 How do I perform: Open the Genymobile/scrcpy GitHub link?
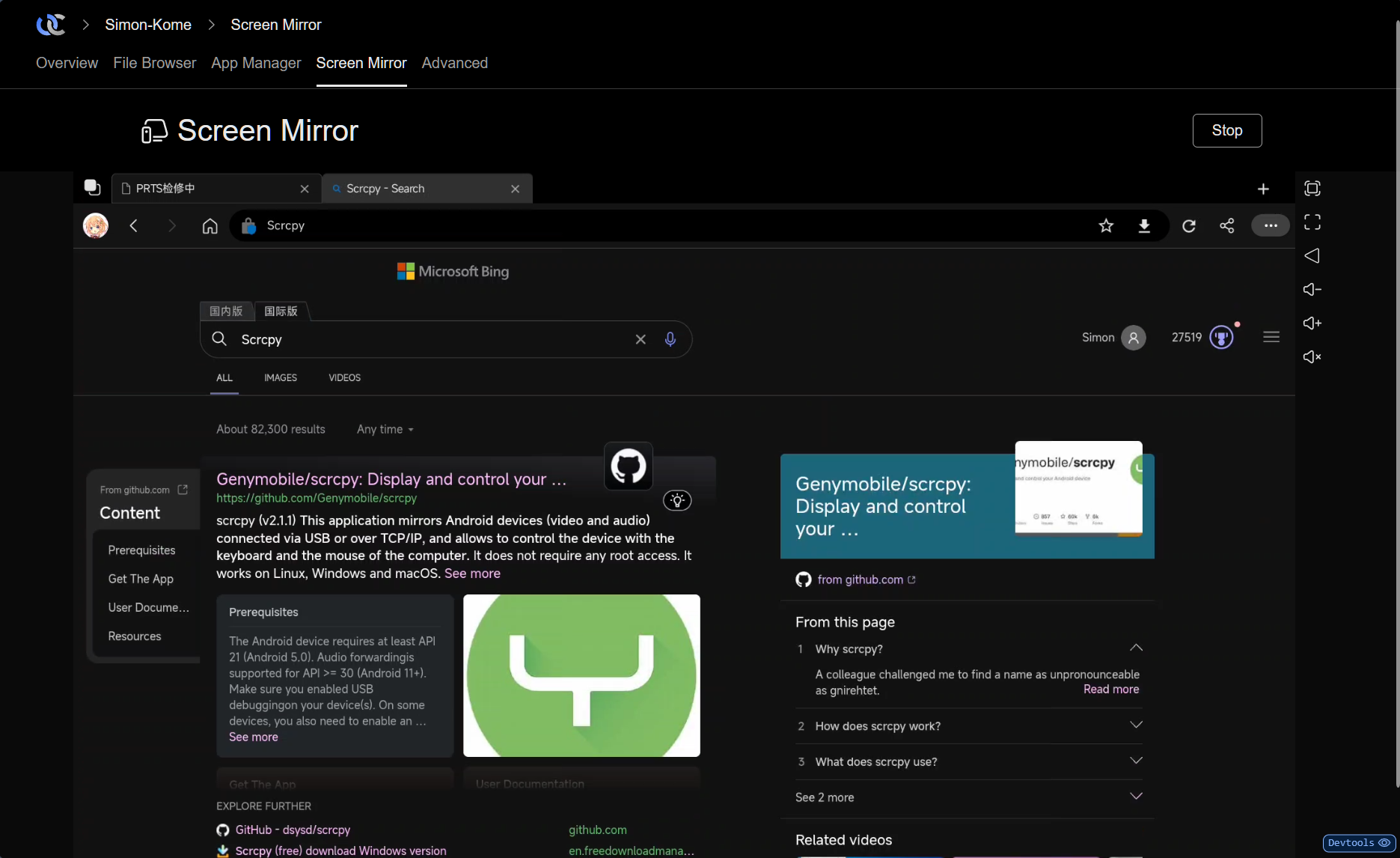(x=391, y=479)
